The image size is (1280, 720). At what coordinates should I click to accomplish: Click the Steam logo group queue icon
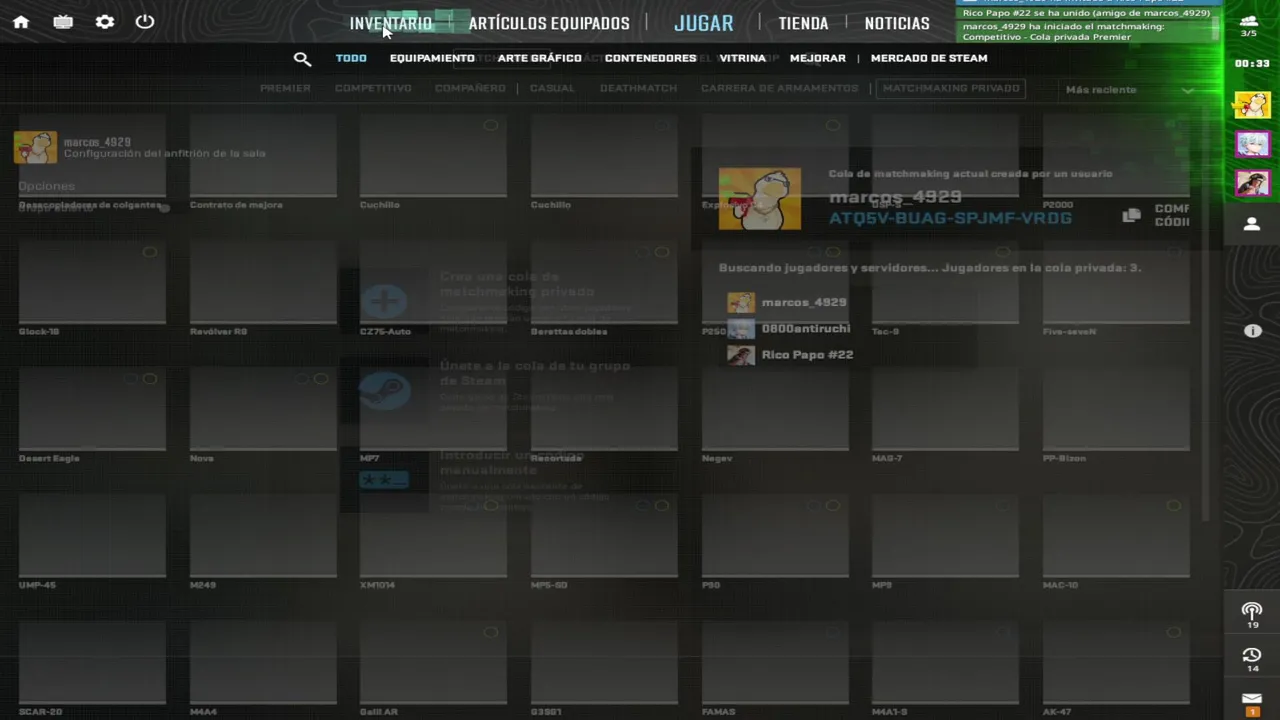point(384,391)
